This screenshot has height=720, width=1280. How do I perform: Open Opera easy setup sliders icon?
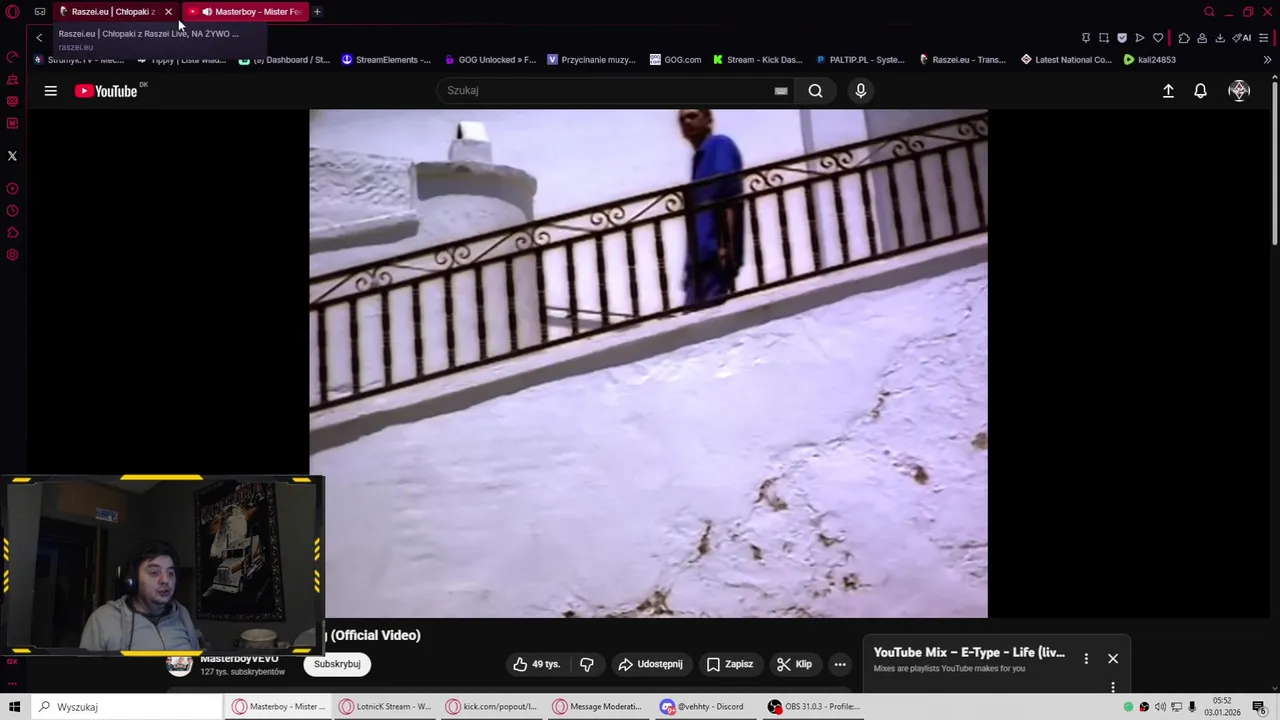point(1264,38)
